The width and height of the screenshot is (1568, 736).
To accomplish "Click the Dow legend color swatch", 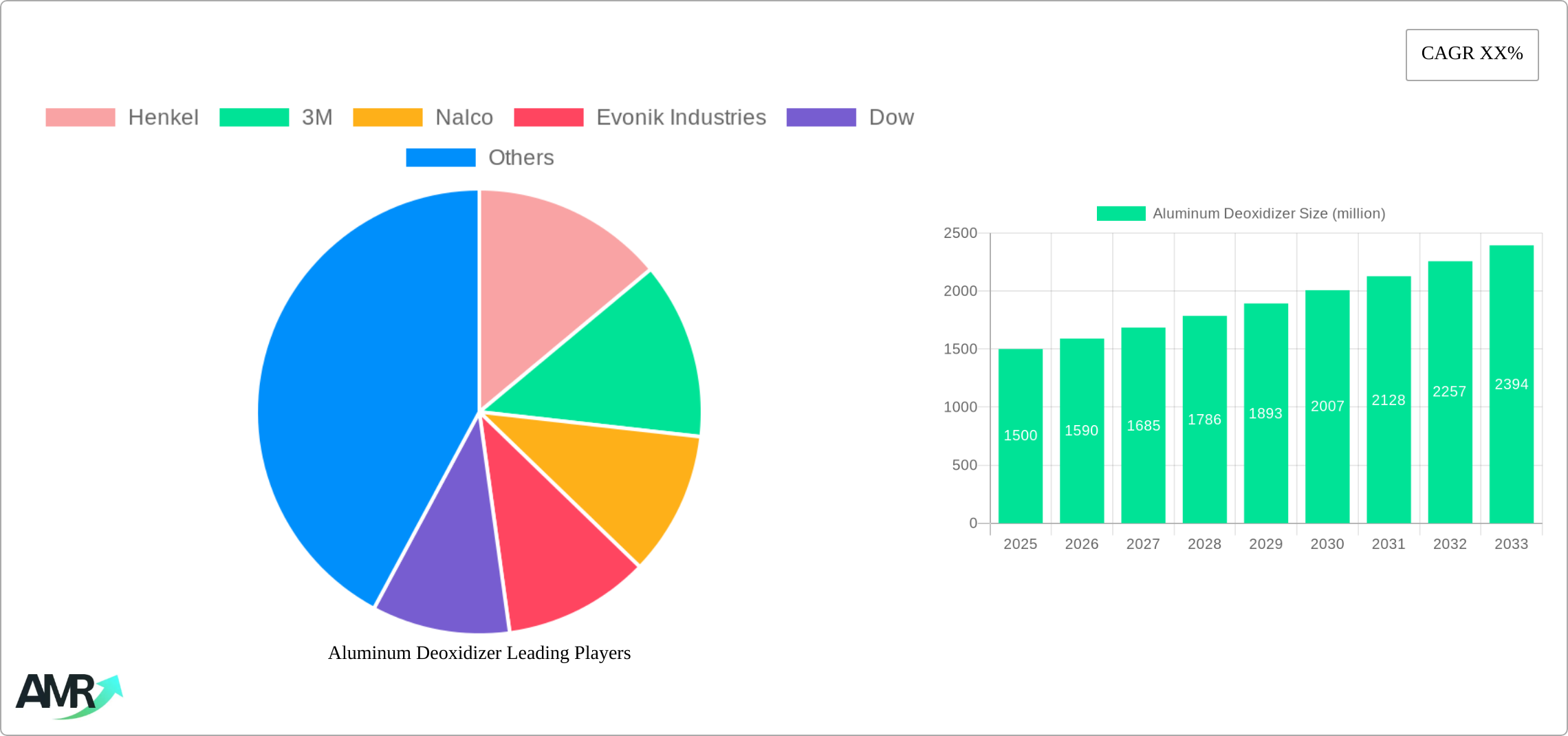I will (x=821, y=118).
